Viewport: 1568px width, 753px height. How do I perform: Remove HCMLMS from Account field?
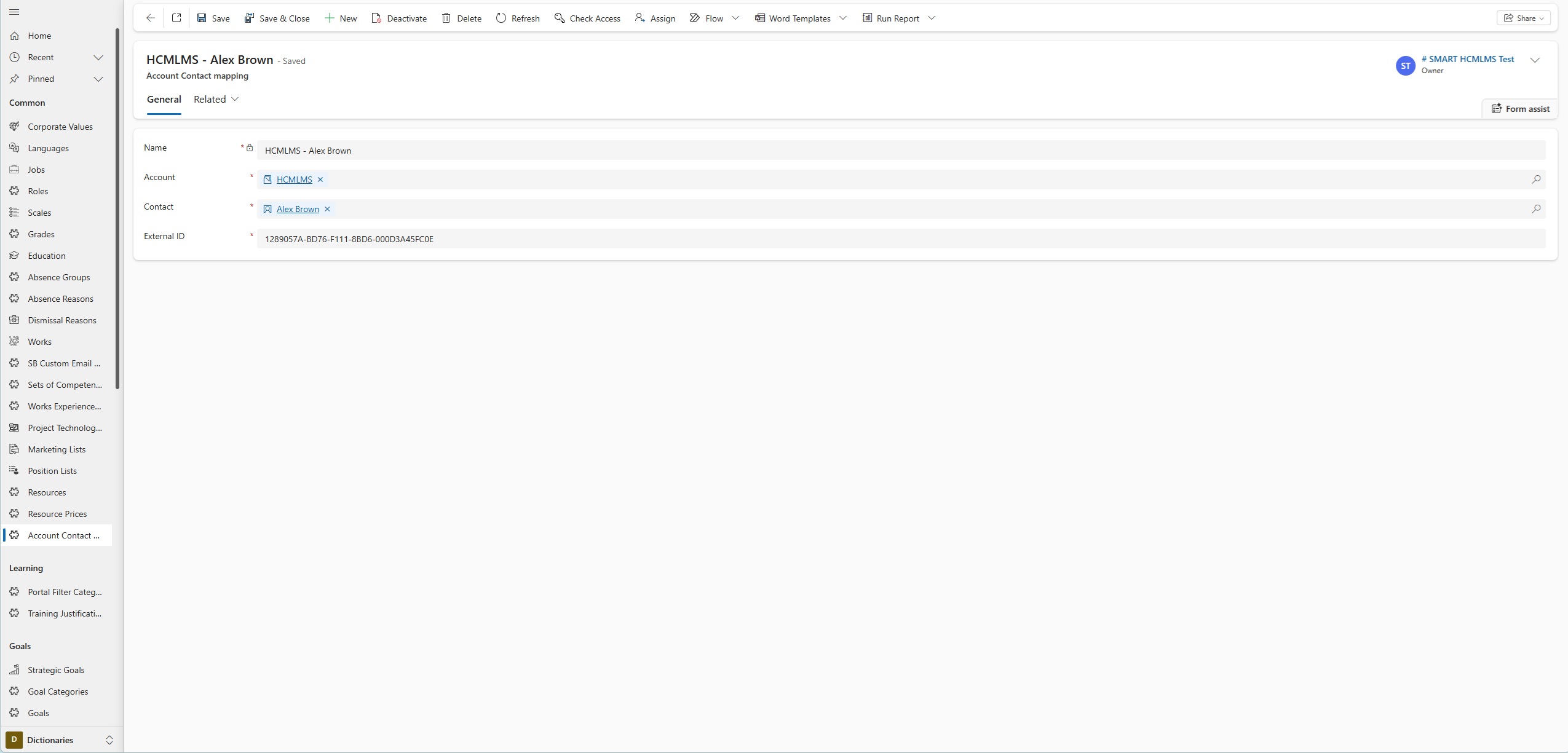[x=320, y=179]
